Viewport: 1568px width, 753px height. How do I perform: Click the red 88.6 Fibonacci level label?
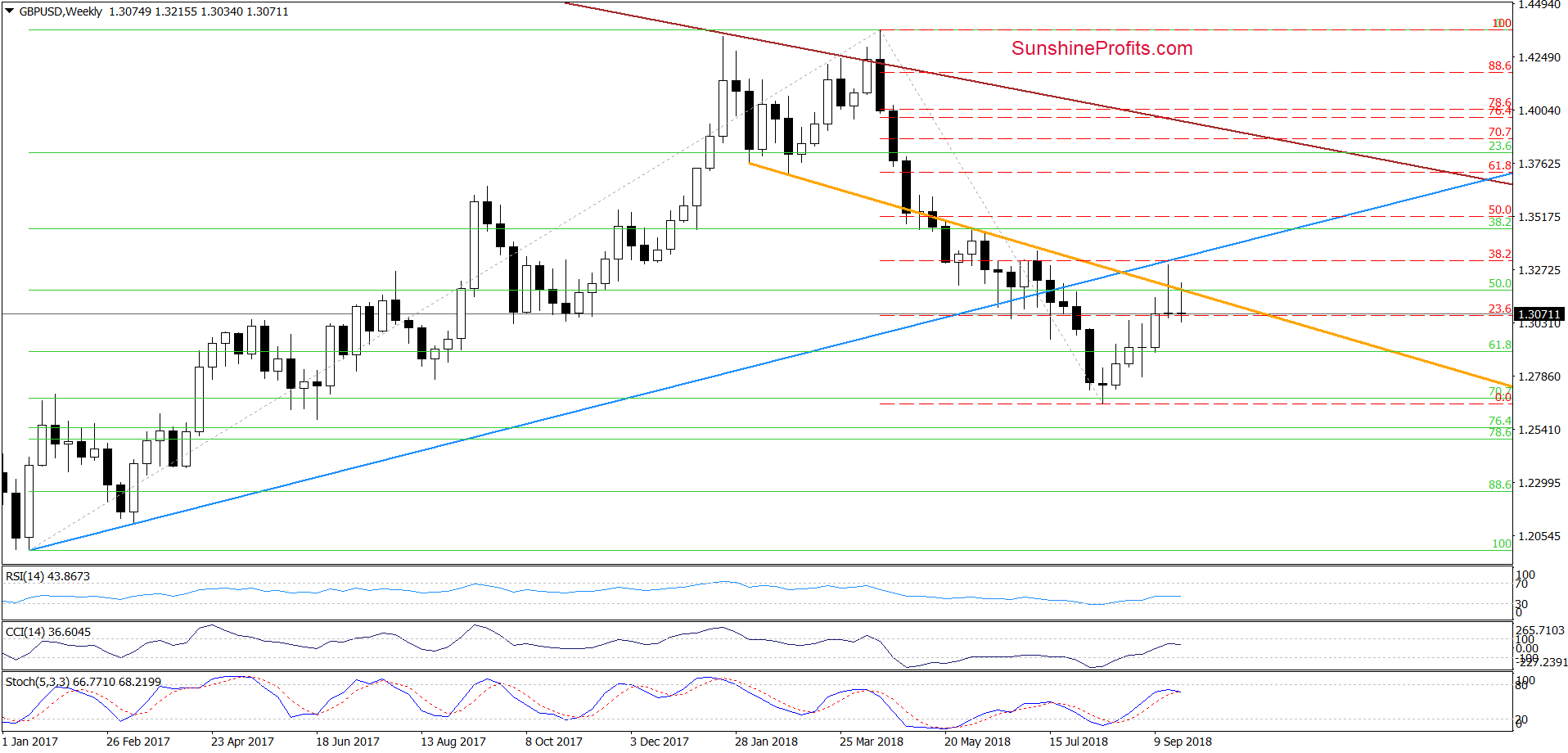point(1500,66)
